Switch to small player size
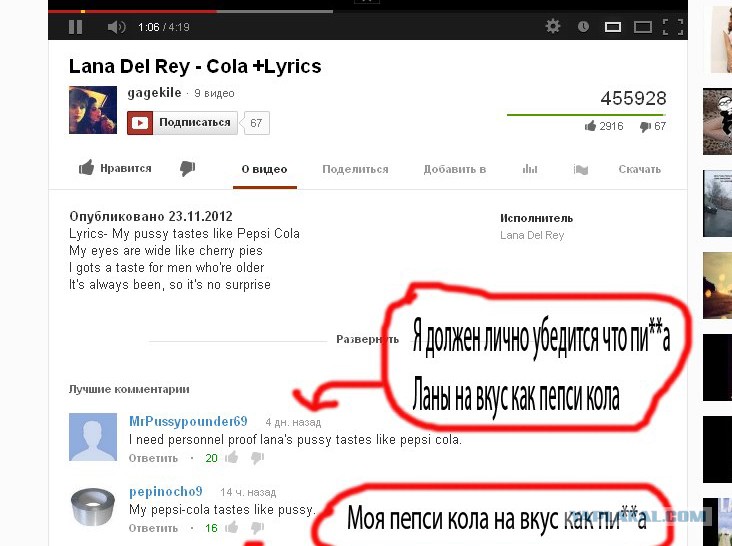Image resolution: width=732 pixels, height=546 pixels. coord(613,27)
